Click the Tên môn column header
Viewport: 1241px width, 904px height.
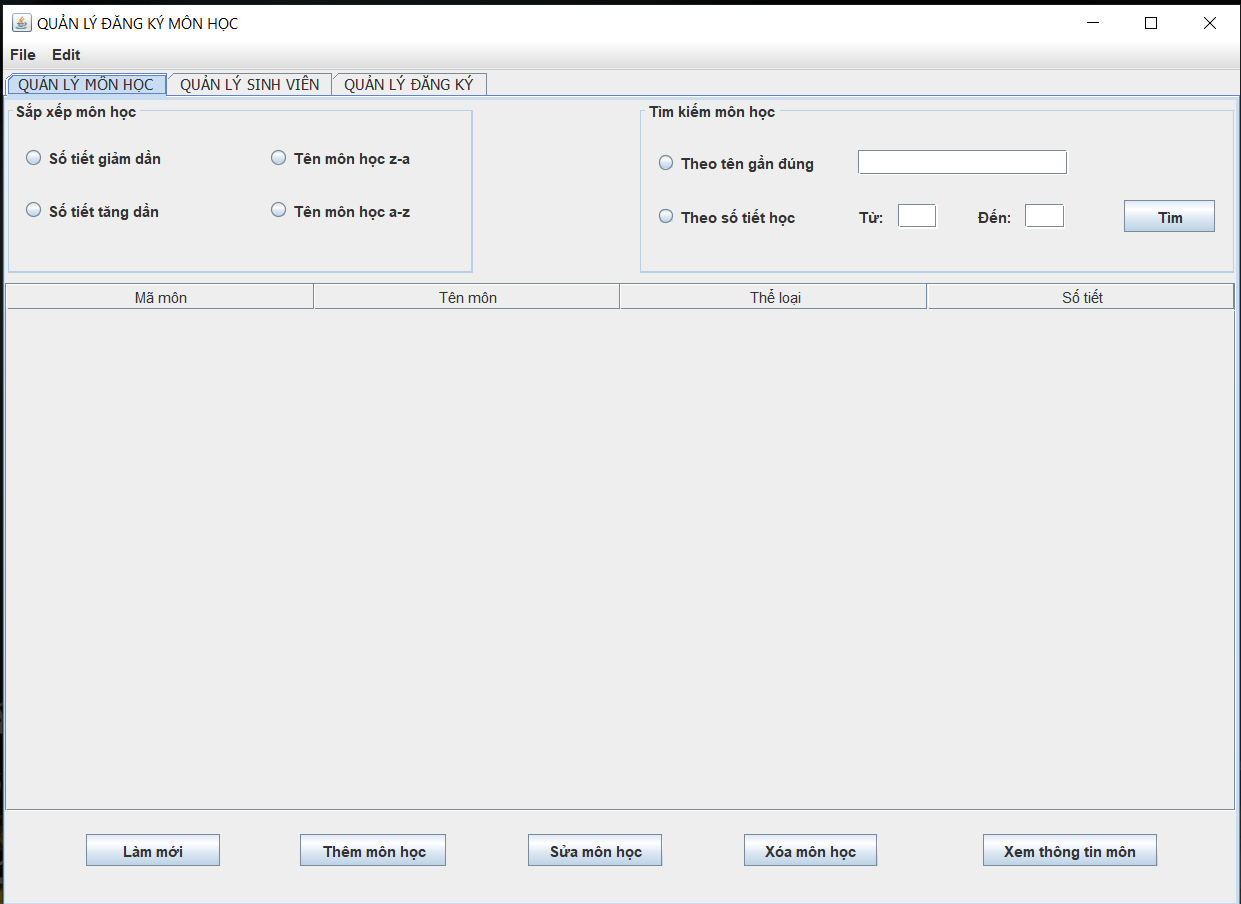click(x=467, y=297)
